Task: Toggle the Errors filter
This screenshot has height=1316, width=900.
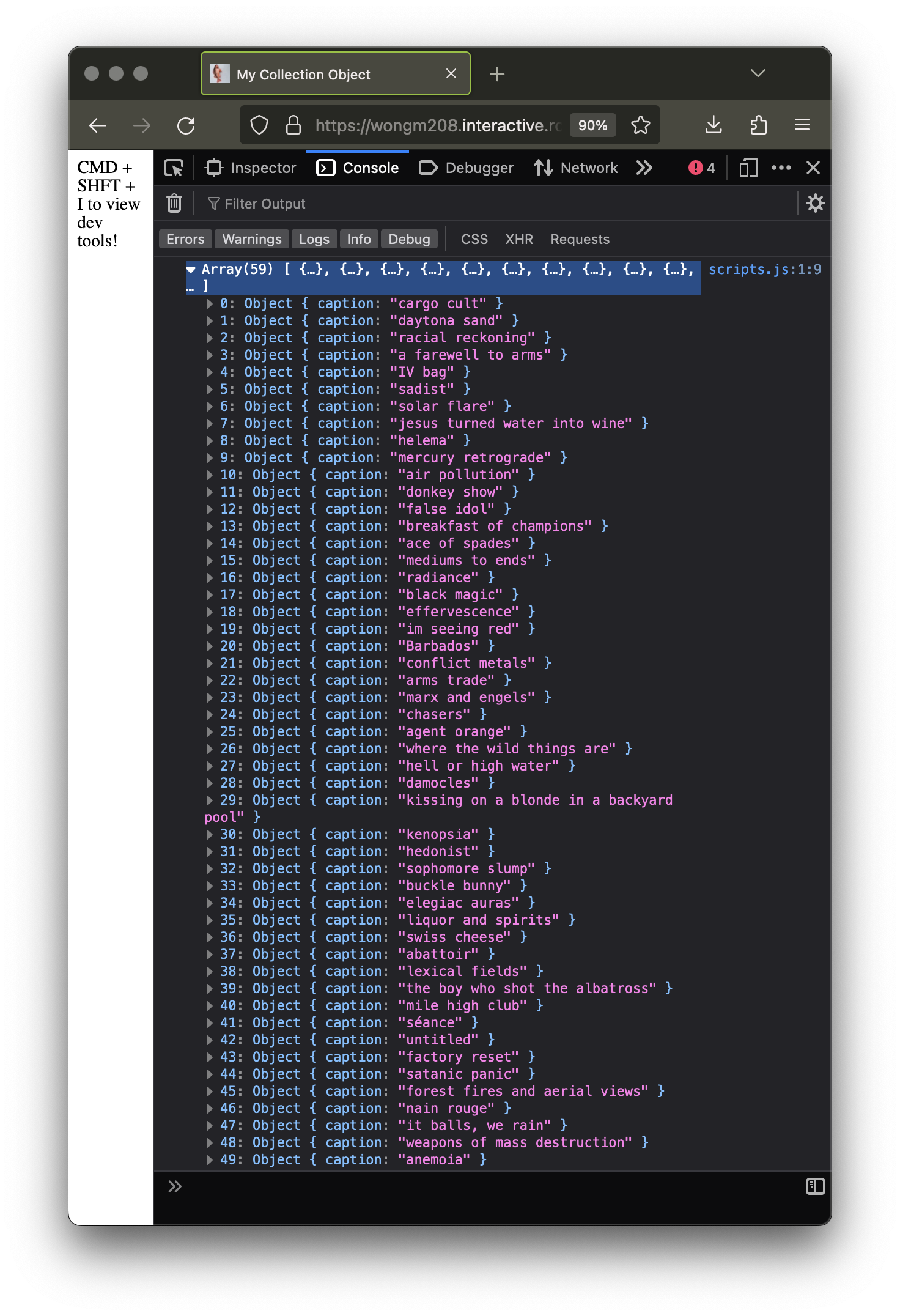Action: (185, 239)
